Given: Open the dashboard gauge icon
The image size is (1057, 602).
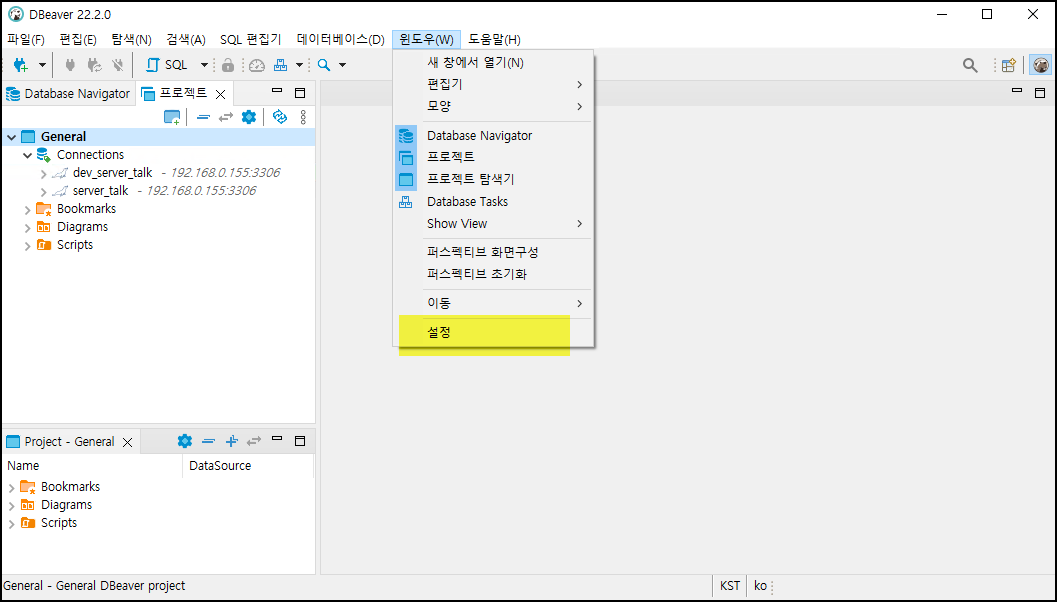Looking at the screenshot, I should pos(257,65).
